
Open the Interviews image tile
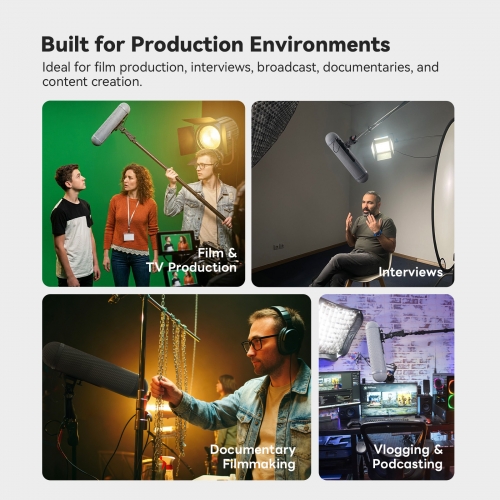coord(353,194)
